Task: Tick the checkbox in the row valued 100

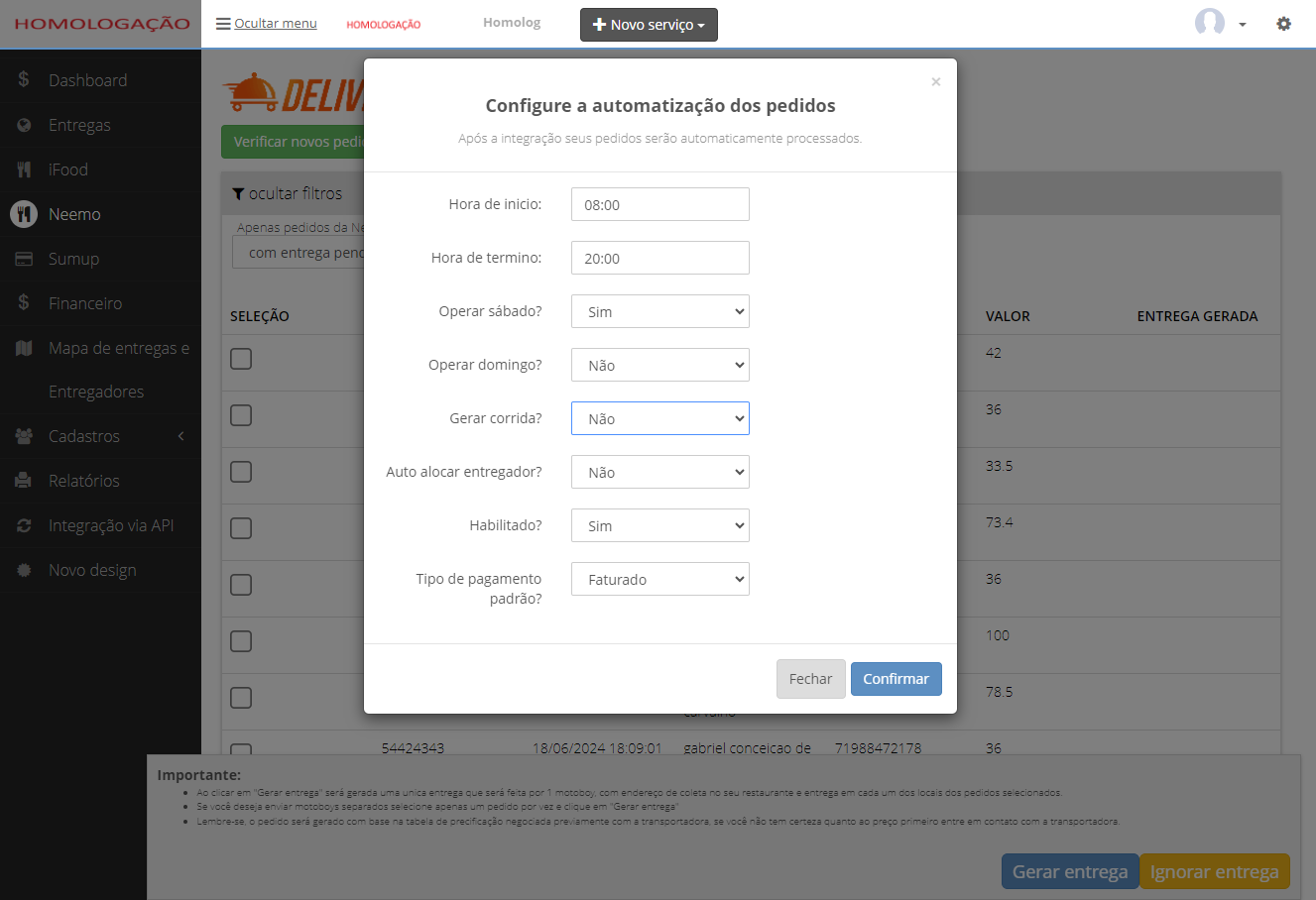Action: click(x=241, y=641)
